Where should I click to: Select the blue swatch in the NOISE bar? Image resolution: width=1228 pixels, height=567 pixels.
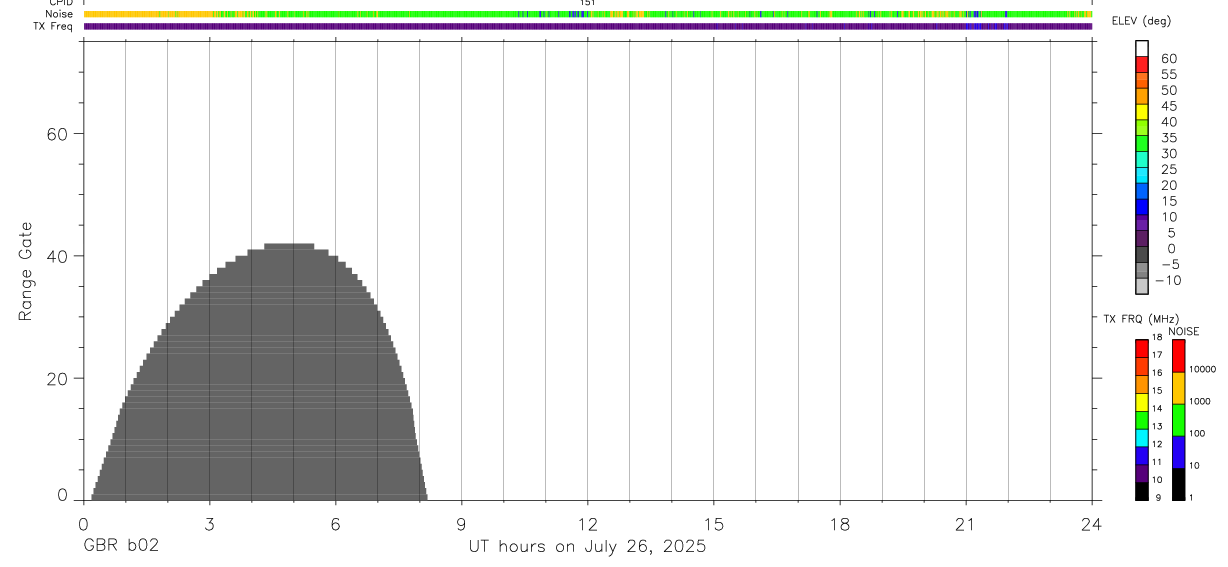[x=1178, y=452]
